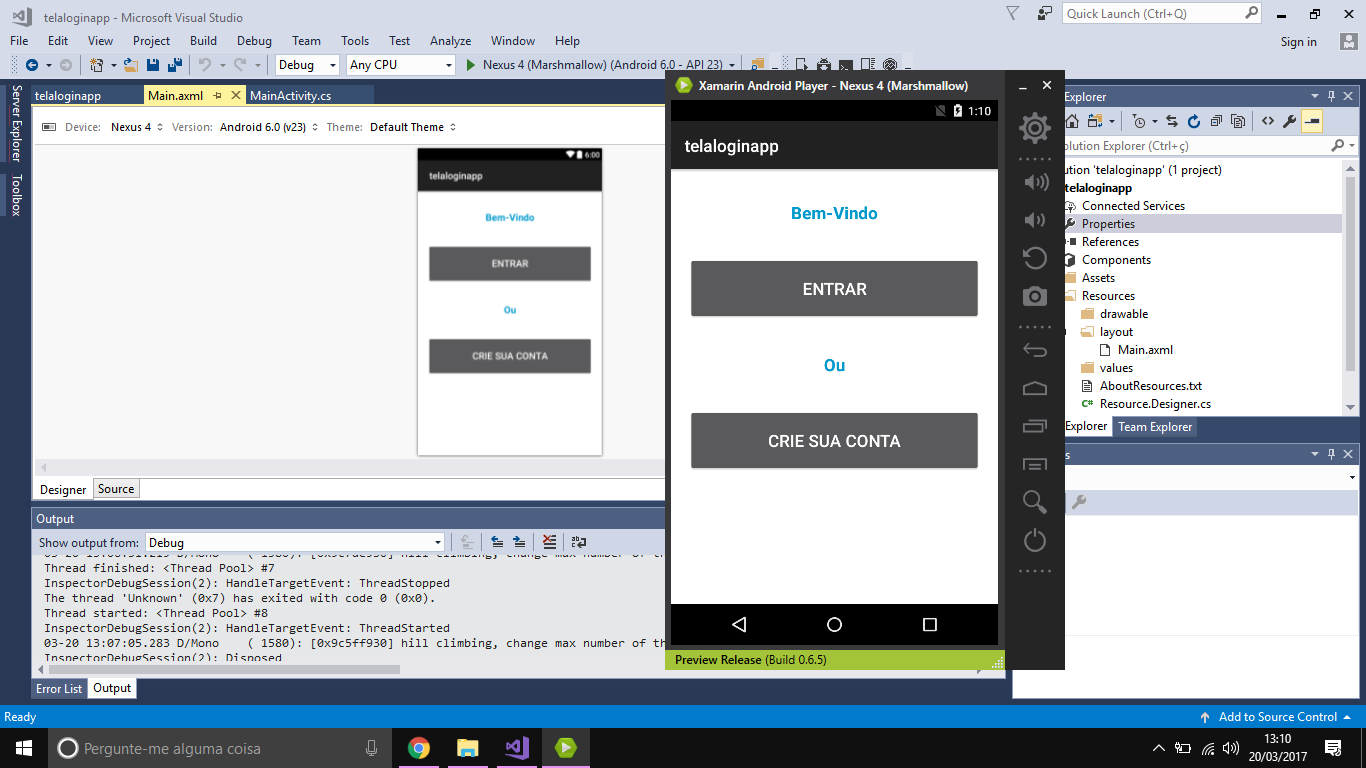Screen dimensions: 1366x768
Task: Open the Build menu
Action: (x=203, y=41)
